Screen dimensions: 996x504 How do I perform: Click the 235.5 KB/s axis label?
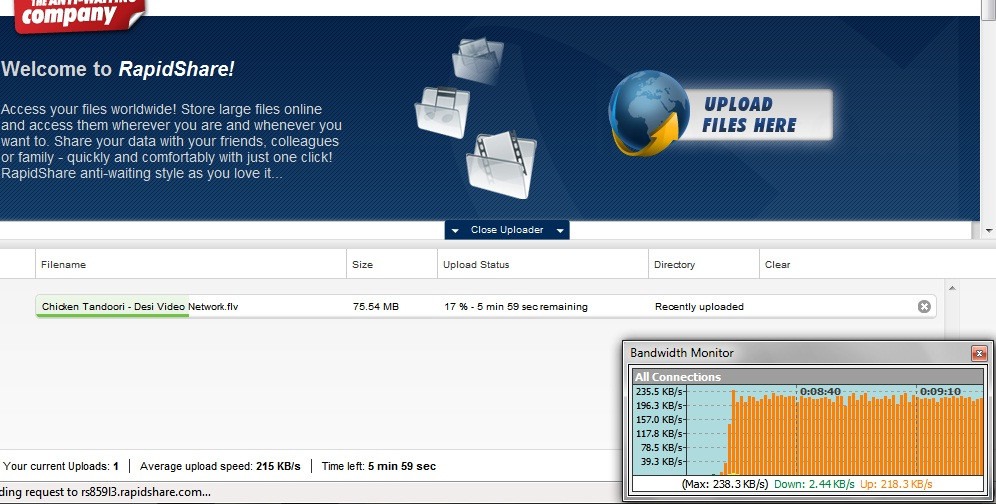(x=659, y=392)
